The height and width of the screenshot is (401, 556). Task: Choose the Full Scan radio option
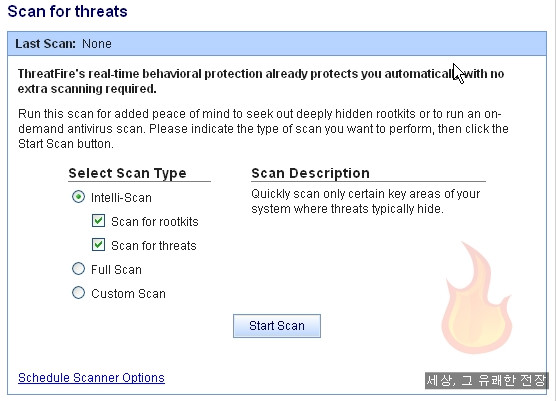tap(78, 269)
